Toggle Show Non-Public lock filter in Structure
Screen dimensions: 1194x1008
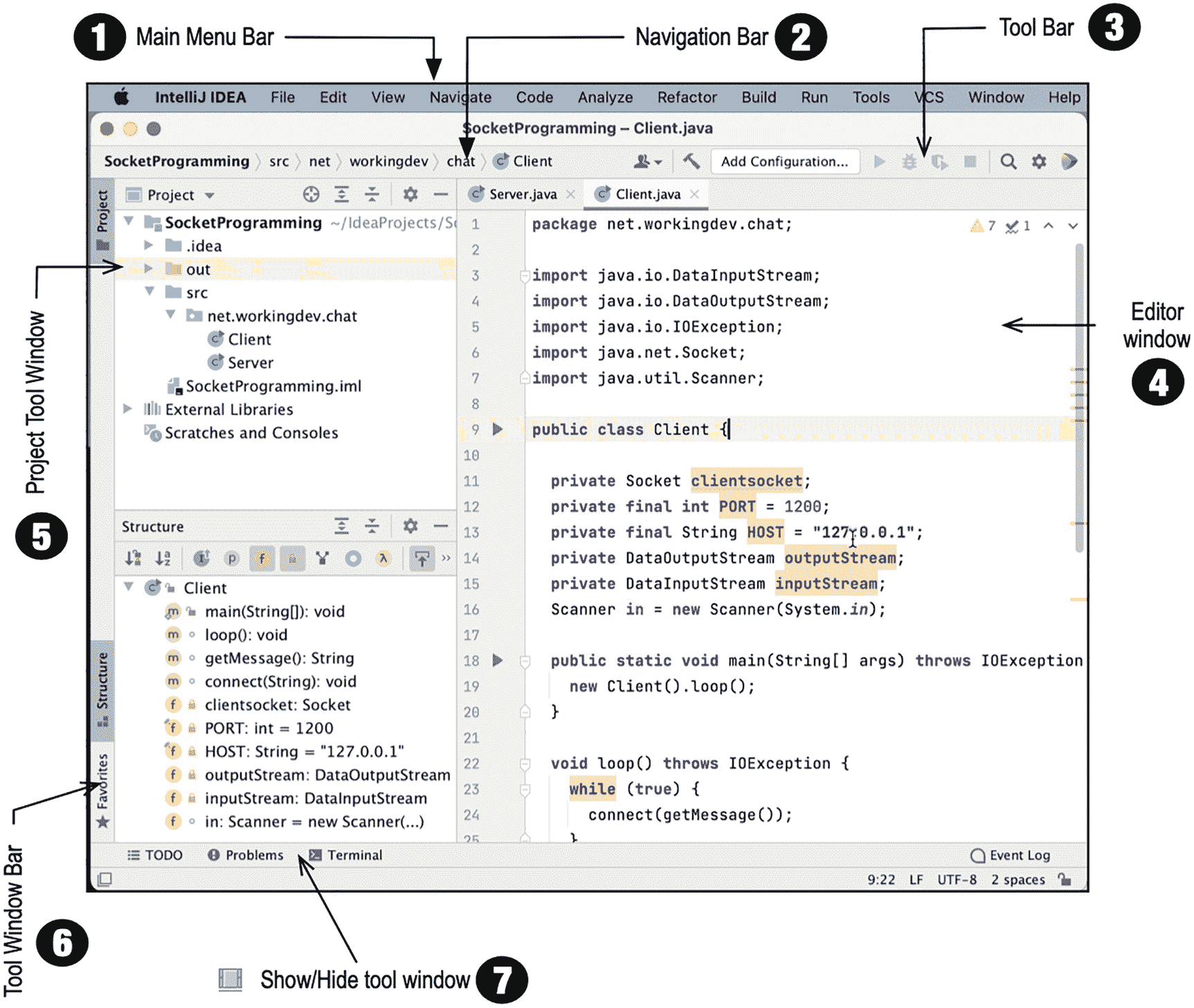(x=292, y=558)
